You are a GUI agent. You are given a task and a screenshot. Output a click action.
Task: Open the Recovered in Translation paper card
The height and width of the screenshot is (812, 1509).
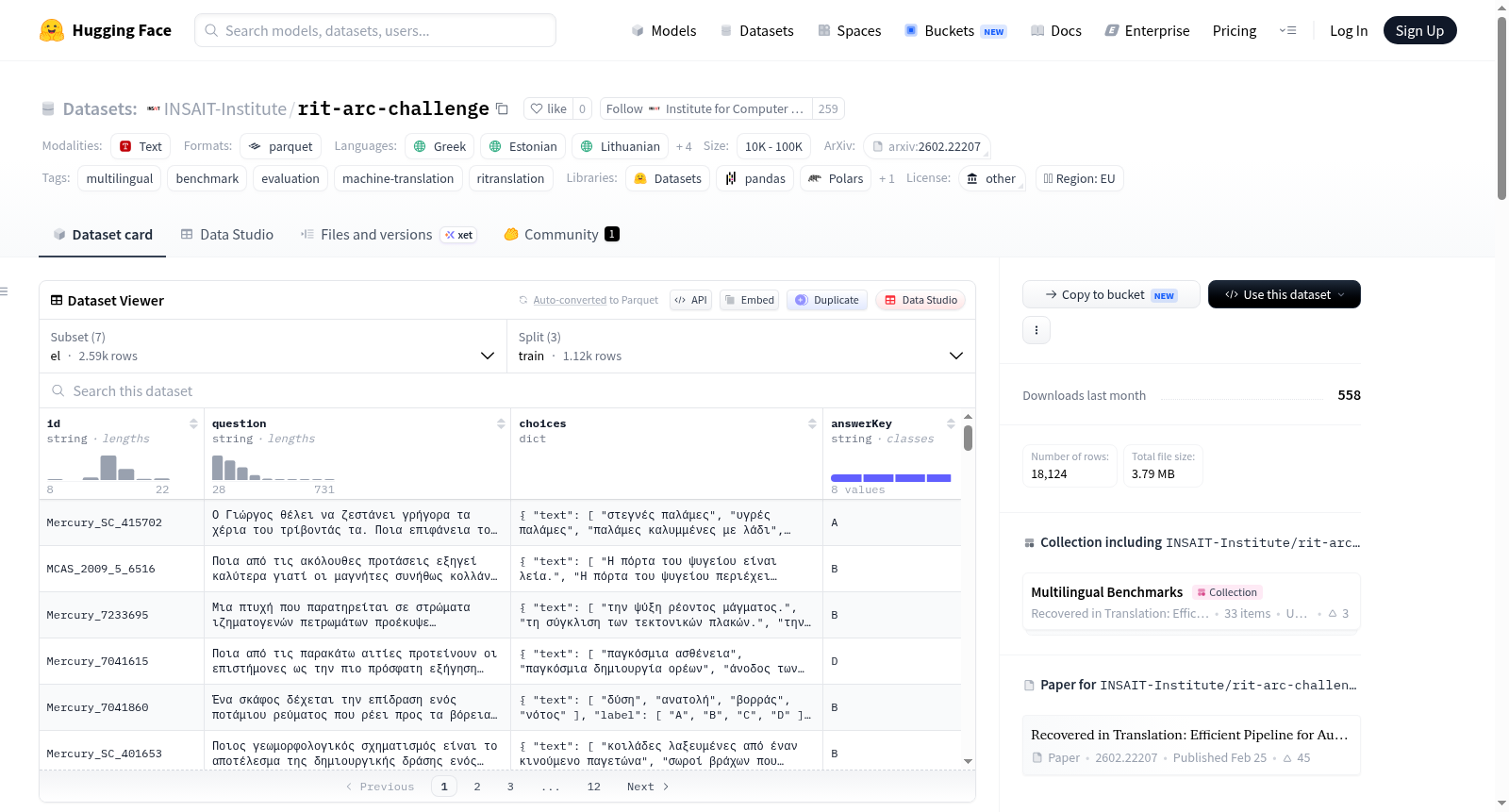pyautogui.click(x=1191, y=746)
